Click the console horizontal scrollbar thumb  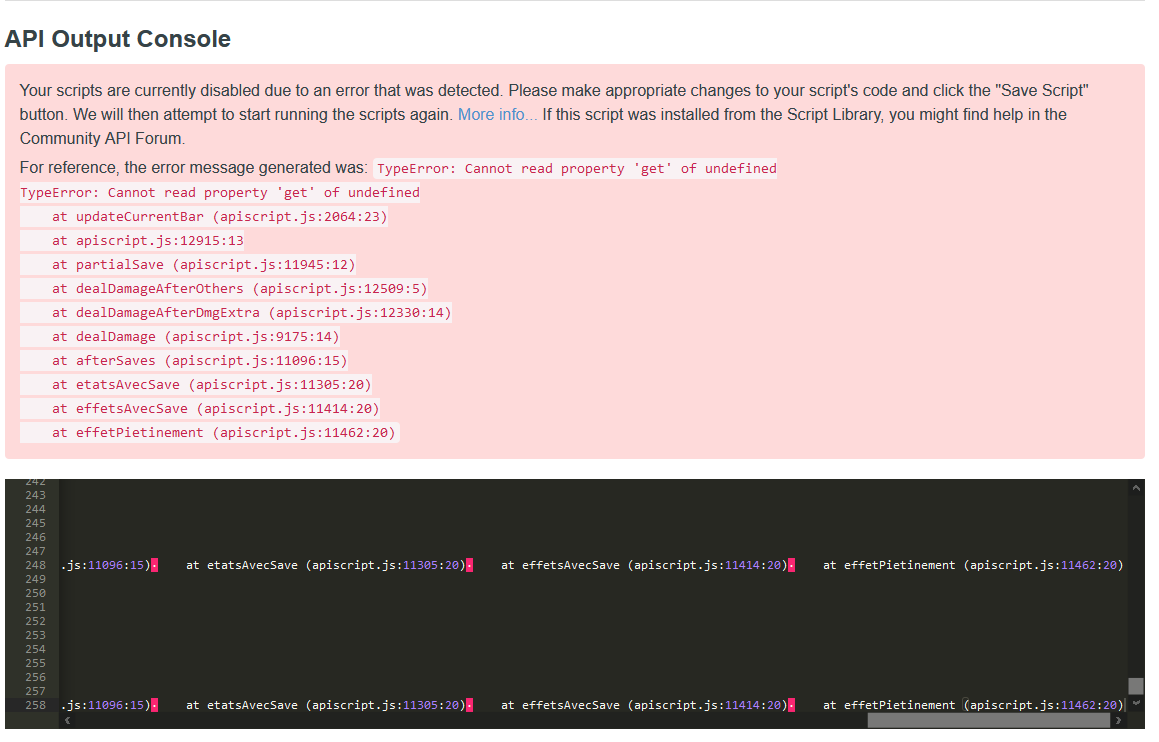[988, 720]
